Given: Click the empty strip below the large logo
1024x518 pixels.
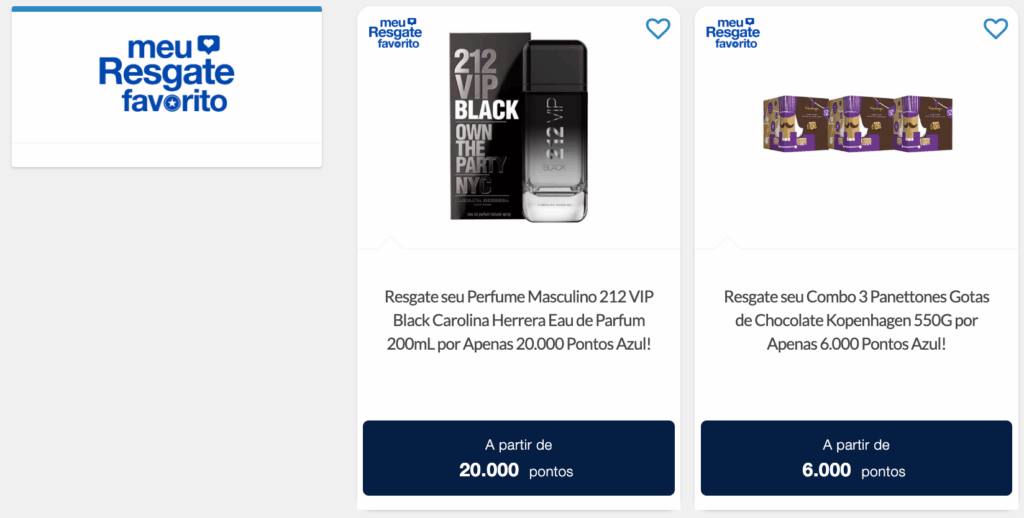Looking at the screenshot, I should [166, 155].
